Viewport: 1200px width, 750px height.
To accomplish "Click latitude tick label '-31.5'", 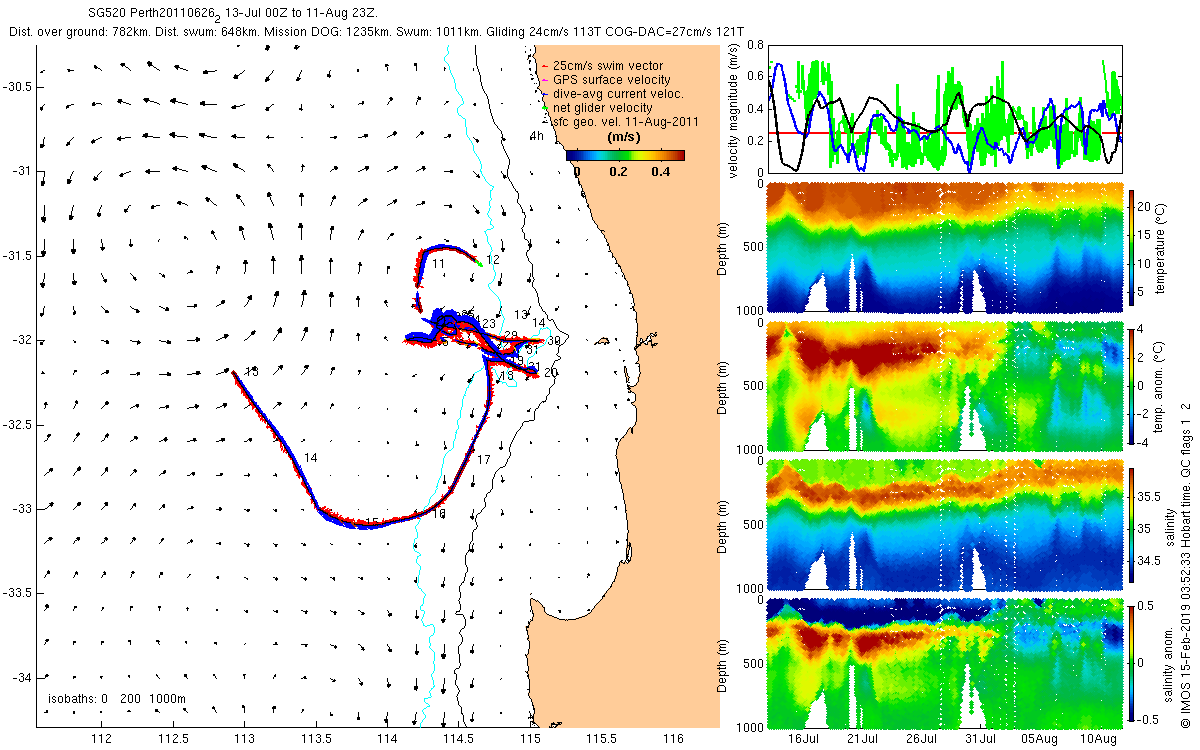I will [x=19, y=256].
